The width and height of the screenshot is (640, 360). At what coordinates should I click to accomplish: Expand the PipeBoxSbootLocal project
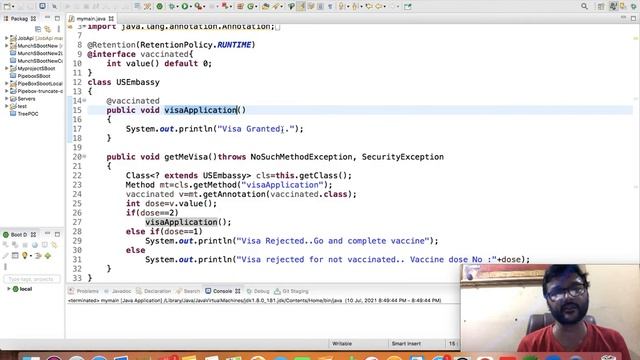(x=7, y=83)
